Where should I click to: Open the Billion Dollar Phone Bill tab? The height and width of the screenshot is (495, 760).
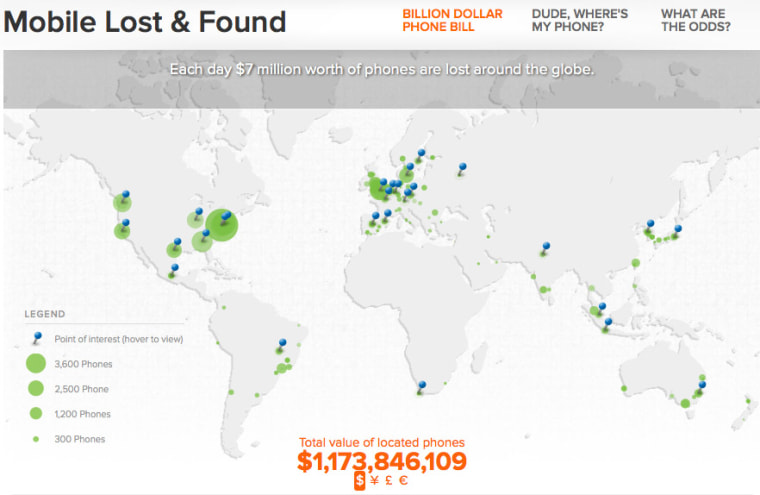(x=452, y=20)
